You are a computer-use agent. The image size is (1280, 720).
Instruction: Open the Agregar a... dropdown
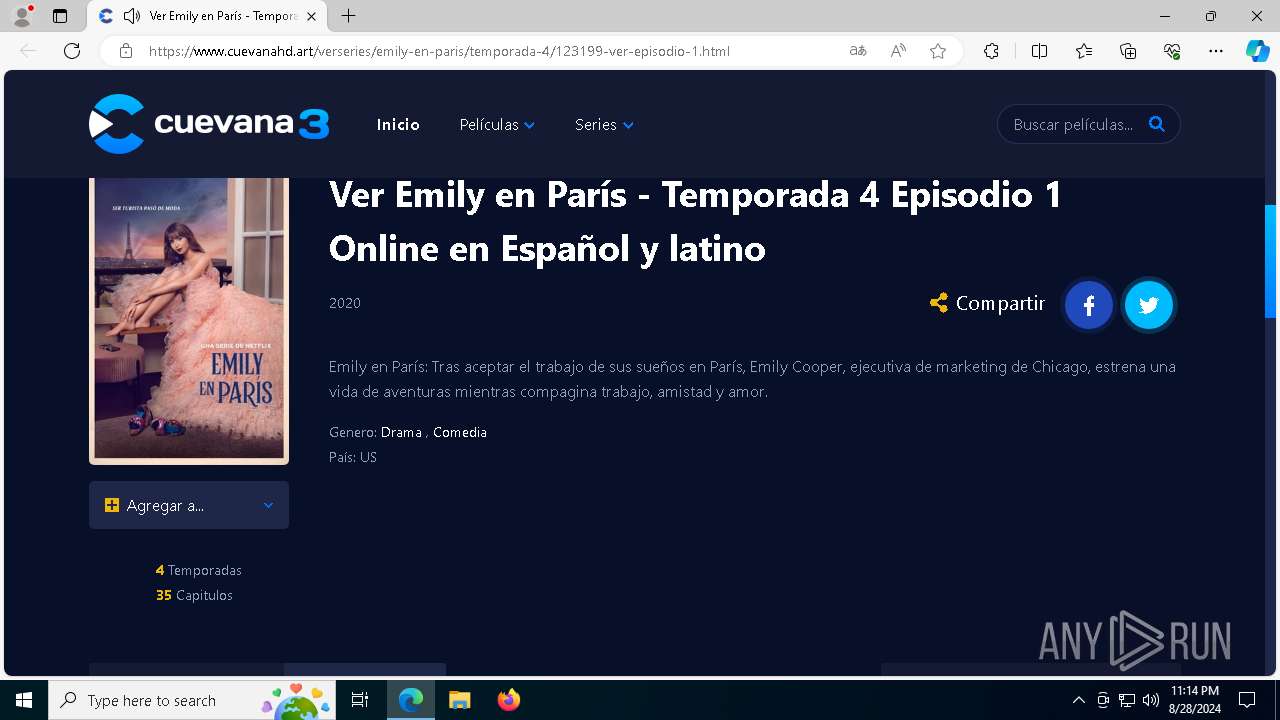click(189, 505)
